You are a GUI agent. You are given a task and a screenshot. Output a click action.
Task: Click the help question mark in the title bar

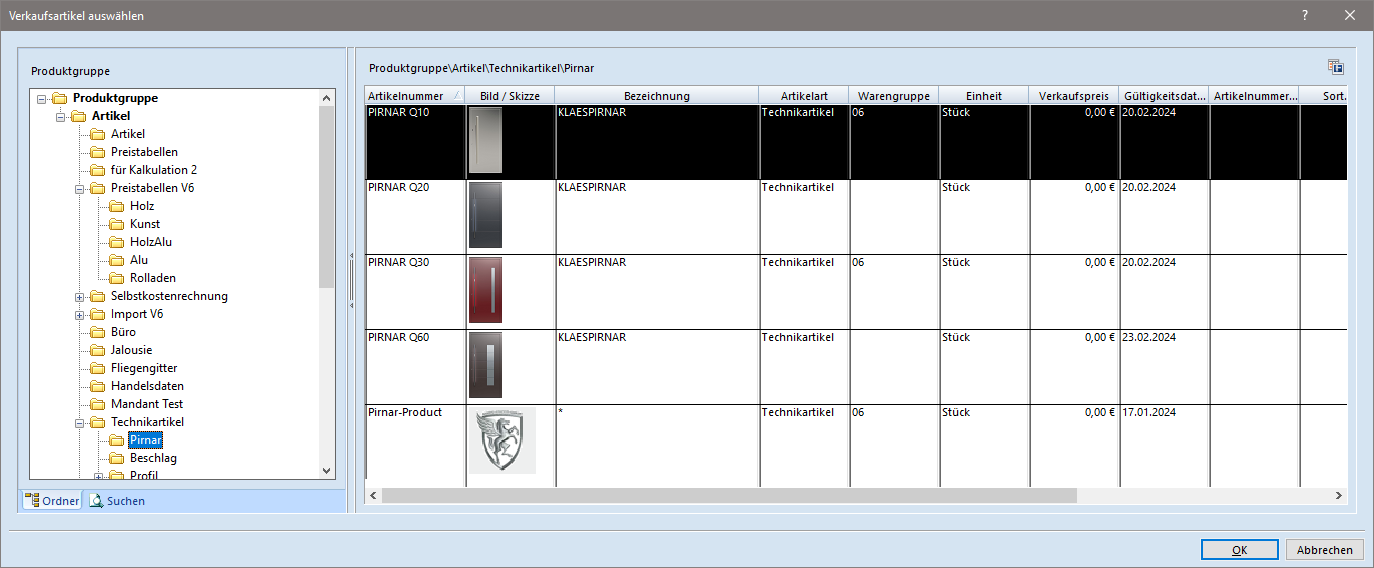tap(1305, 15)
